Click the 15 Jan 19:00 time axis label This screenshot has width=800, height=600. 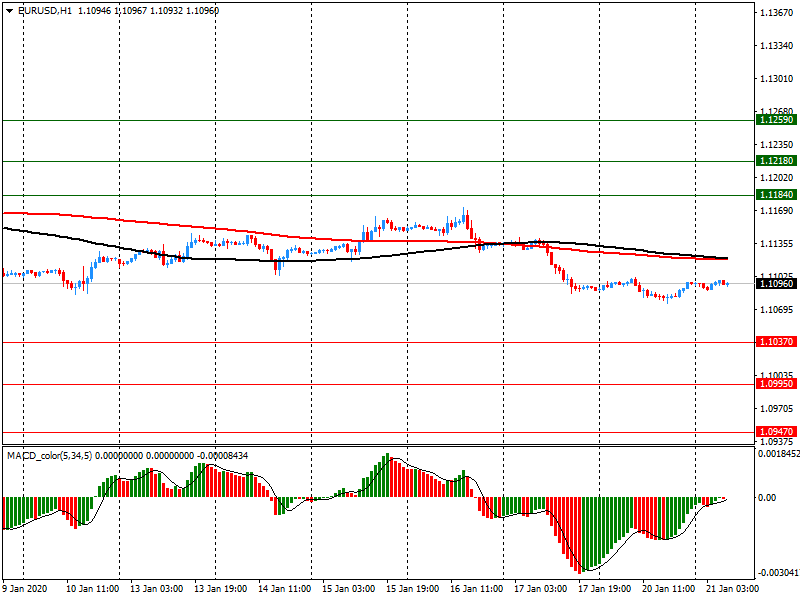click(x=412, y=588)
